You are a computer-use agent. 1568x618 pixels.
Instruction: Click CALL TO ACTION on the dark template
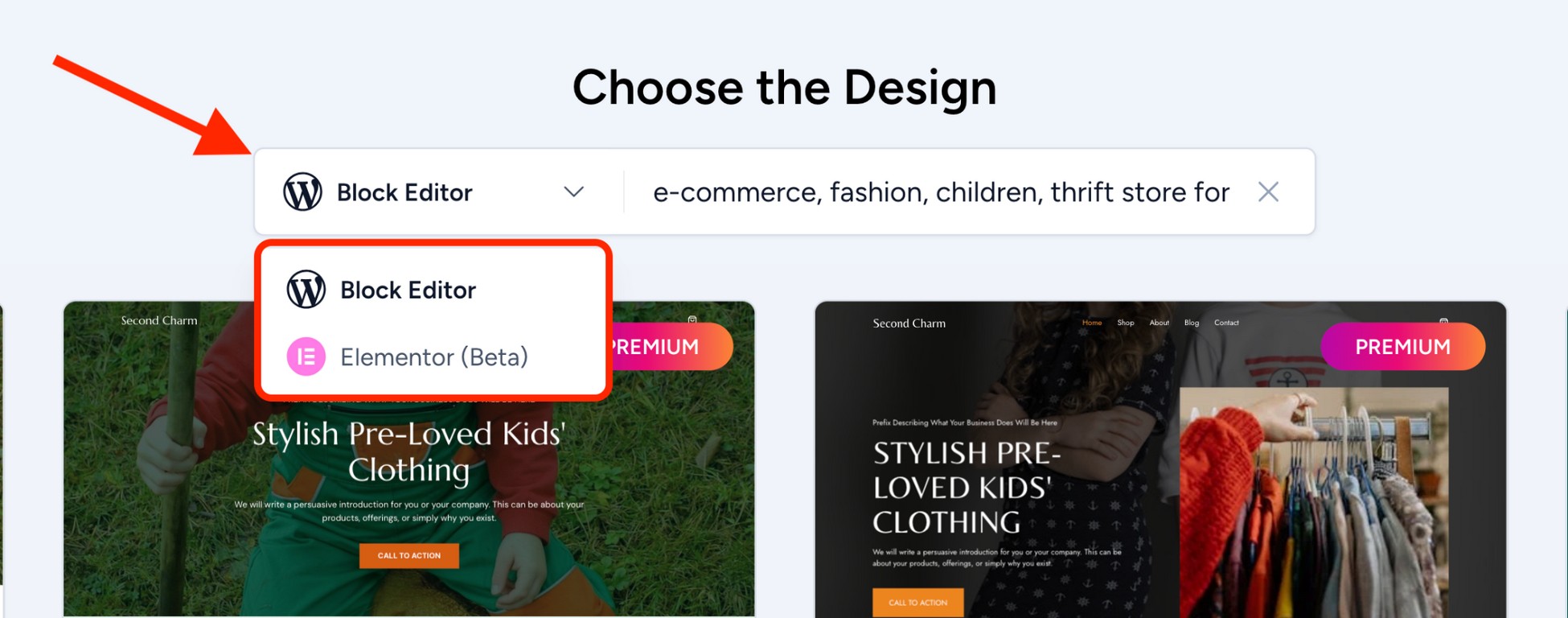tap(917, 602)
